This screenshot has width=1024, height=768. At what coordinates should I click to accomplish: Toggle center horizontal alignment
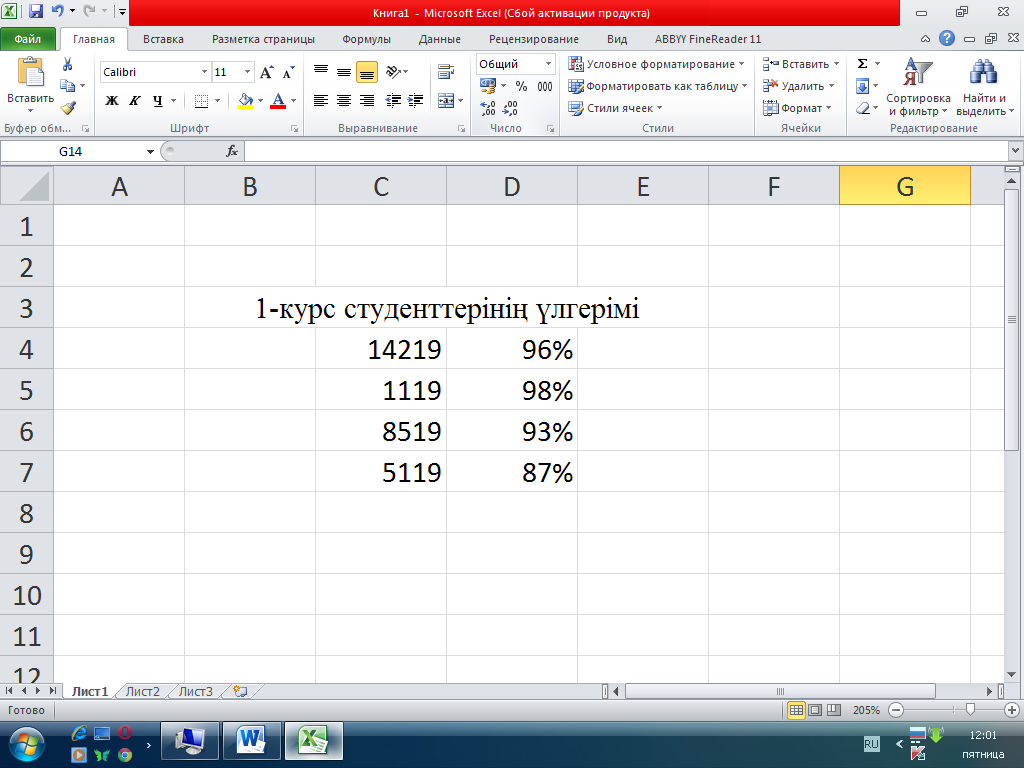tap(344, 100)
